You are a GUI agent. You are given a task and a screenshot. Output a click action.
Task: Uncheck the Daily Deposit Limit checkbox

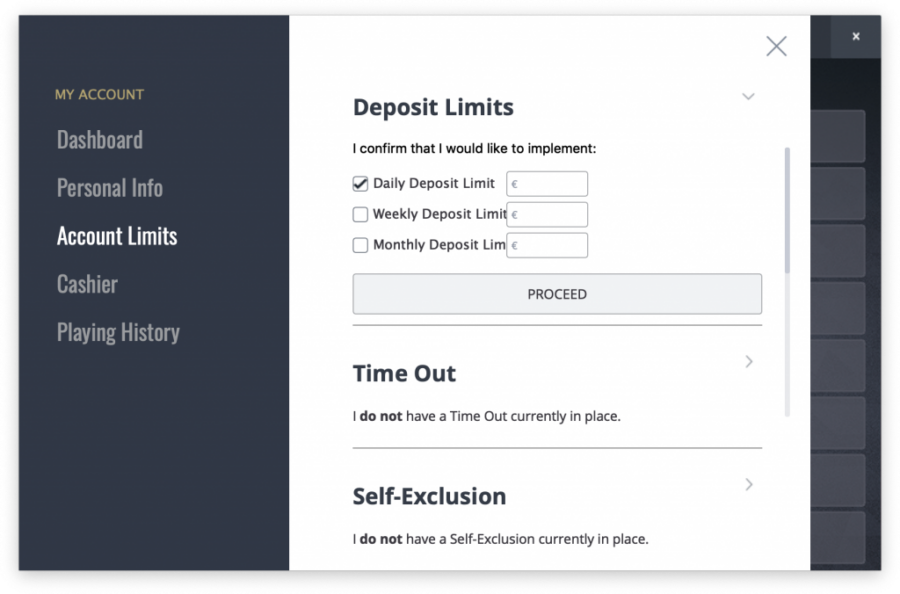pos(360,184)
